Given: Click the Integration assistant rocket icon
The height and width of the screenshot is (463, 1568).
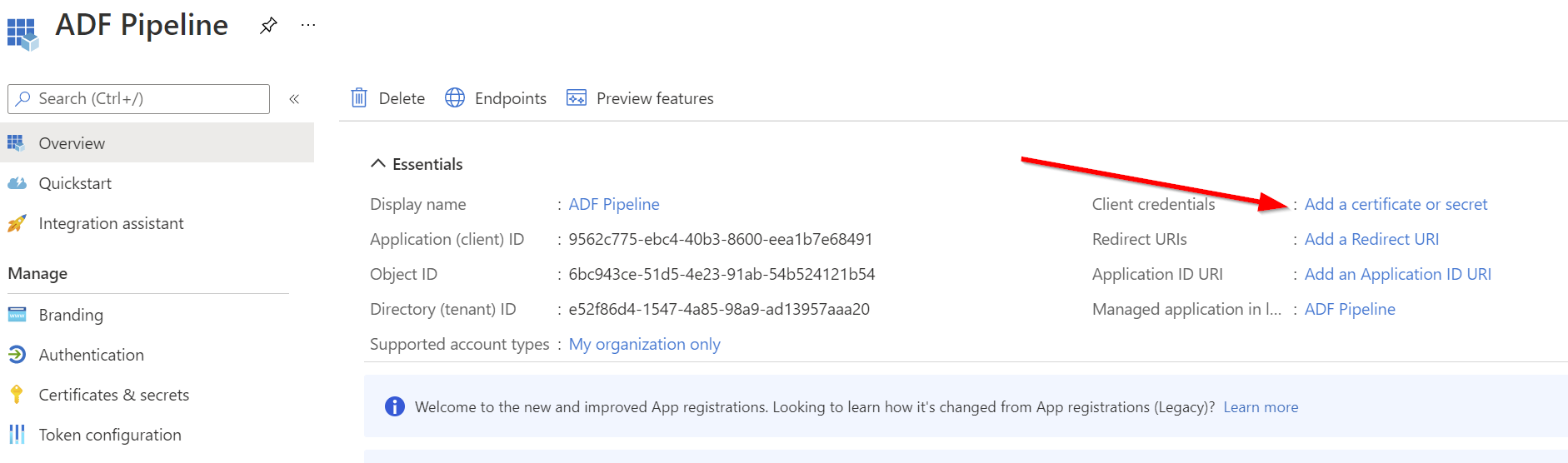Looking at the screenshot, I should 17,223.
